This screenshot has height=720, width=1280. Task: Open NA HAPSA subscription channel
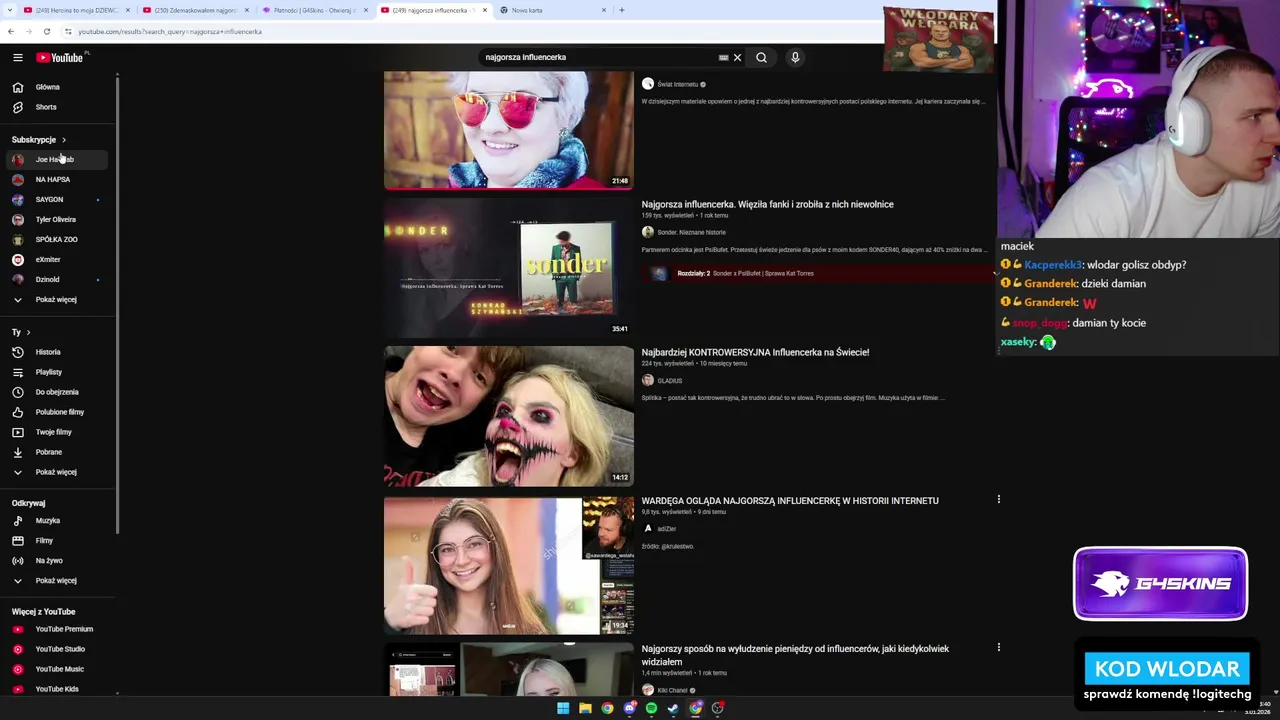tap(56, 179)
